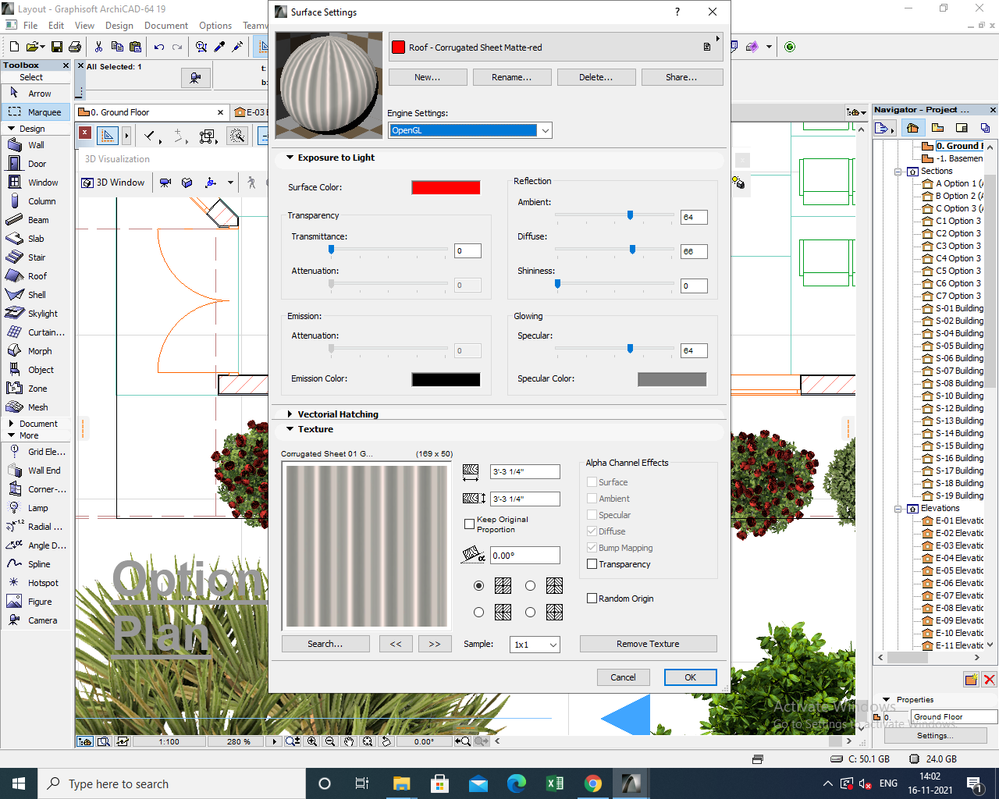999x799 pixels.
Task: Open Google Chrome from the taskbar
Action: pos(593,783)
